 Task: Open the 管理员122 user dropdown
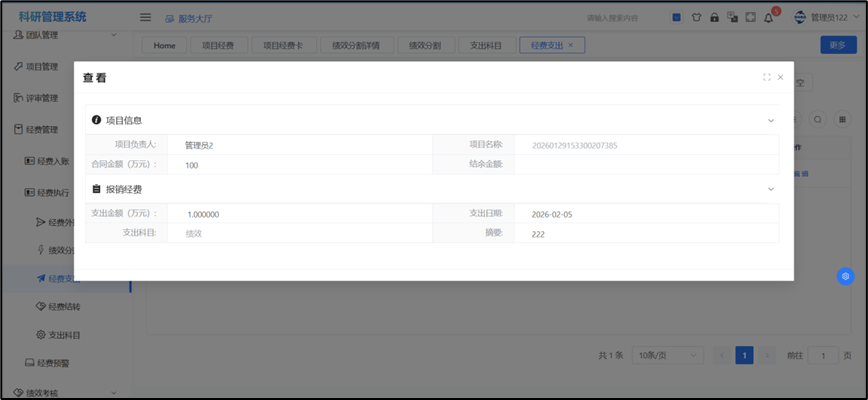point(826,17)
